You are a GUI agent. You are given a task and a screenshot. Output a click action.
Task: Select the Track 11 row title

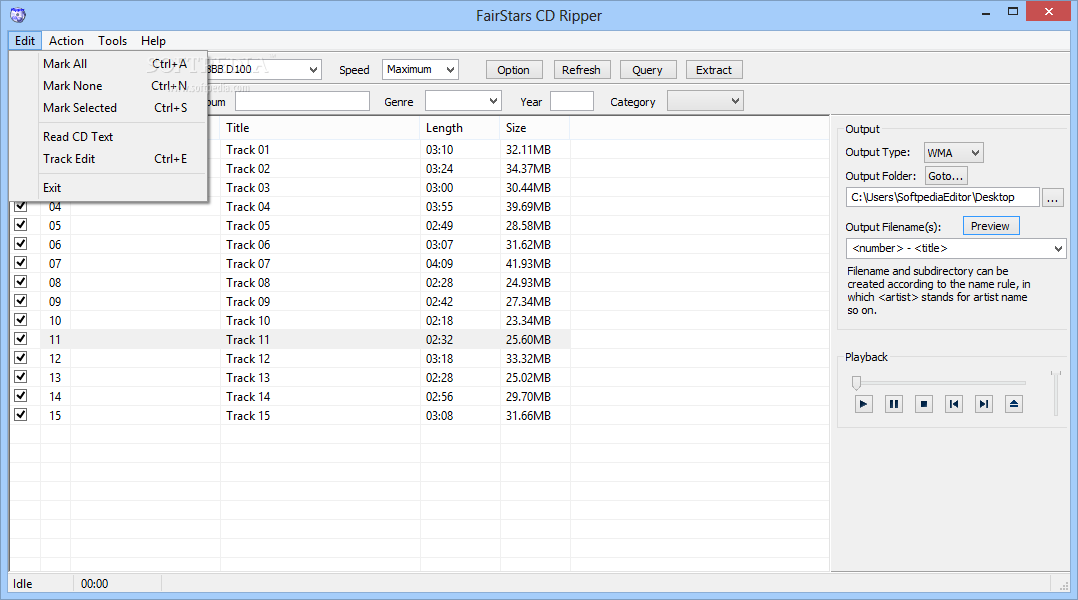point(248,340)
